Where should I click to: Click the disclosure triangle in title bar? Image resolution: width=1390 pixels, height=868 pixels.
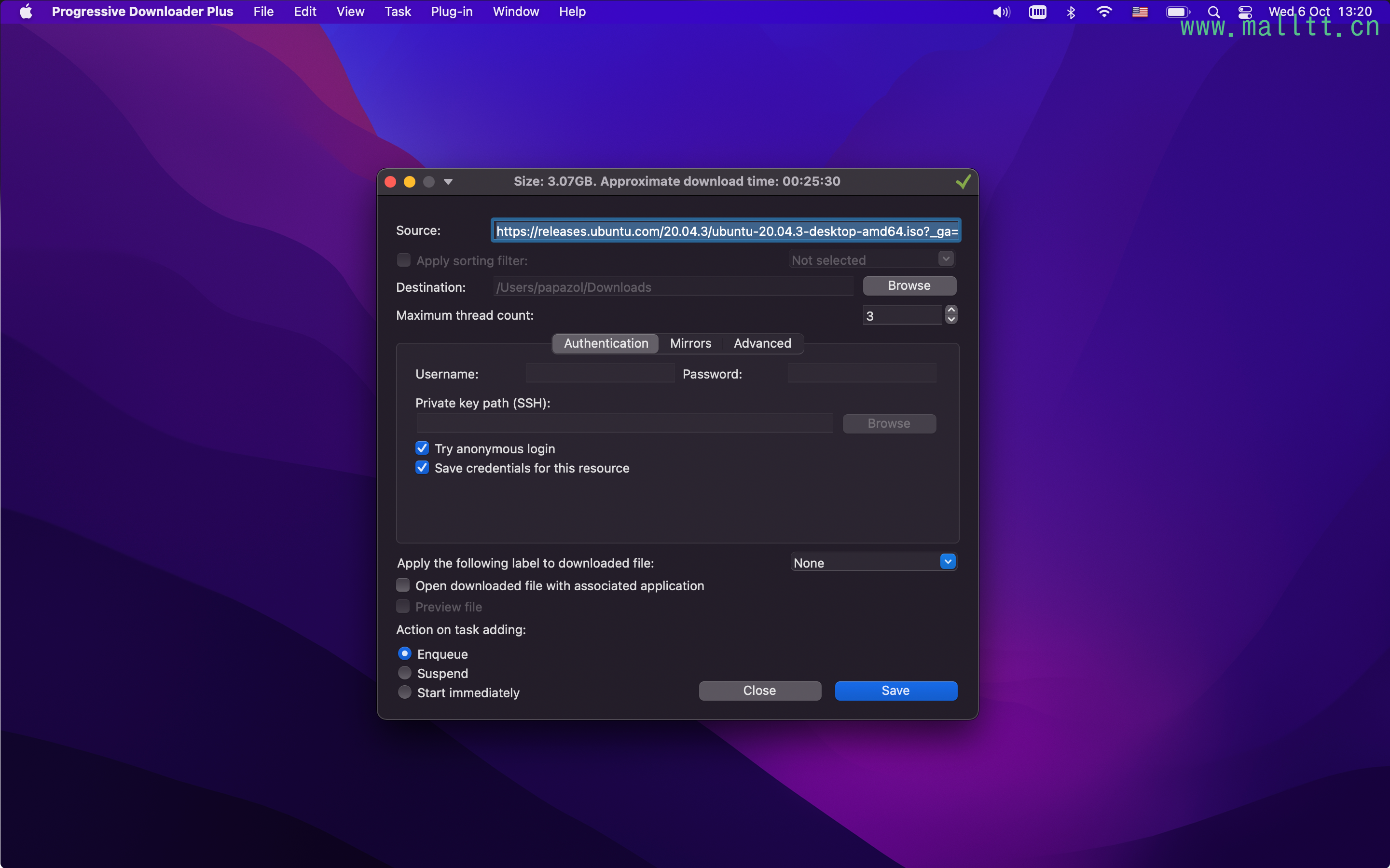pos(448,182)
